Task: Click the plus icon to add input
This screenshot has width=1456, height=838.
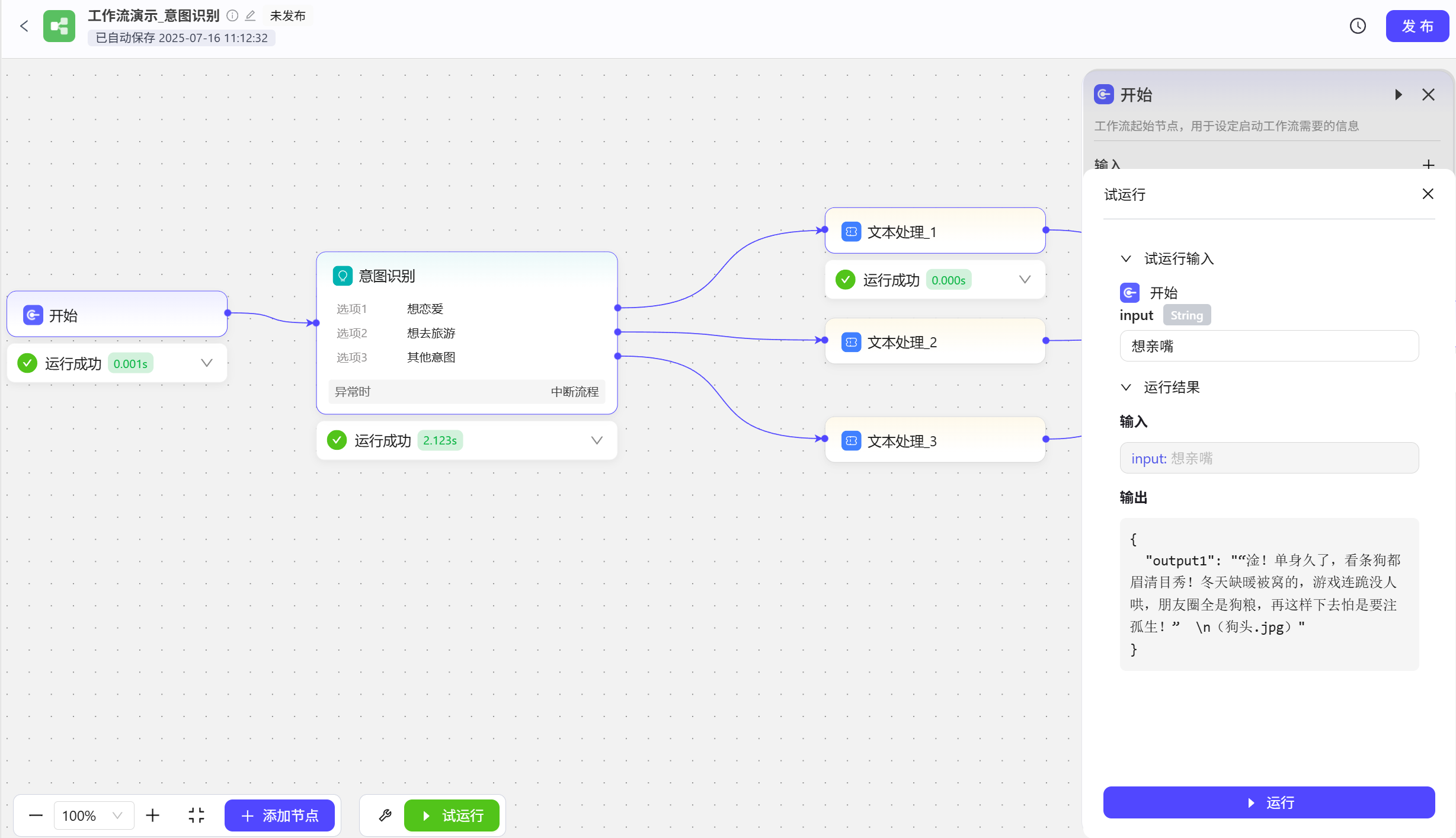Action: 1428,164
